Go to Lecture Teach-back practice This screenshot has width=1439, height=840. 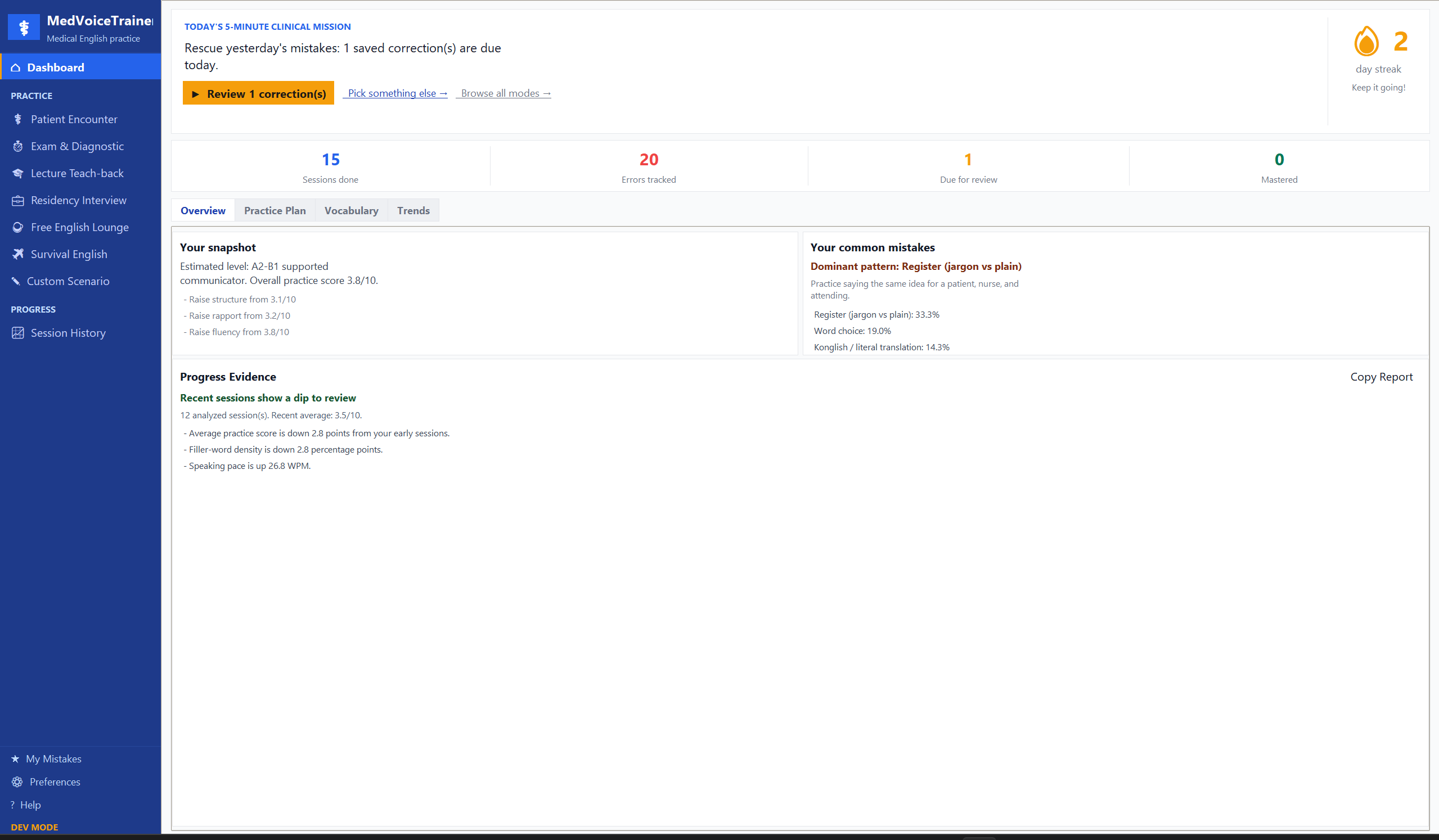(x=80, y=174)
